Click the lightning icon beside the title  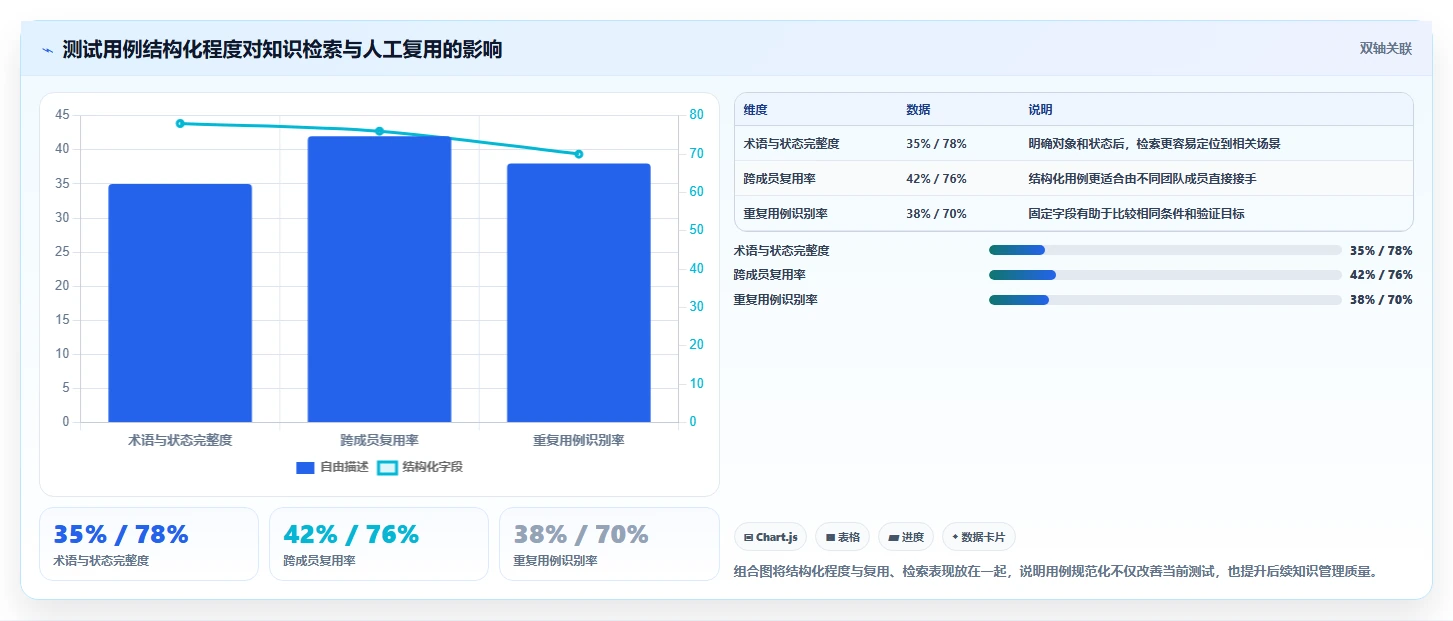pyautogui.click(x=47, y=50)
